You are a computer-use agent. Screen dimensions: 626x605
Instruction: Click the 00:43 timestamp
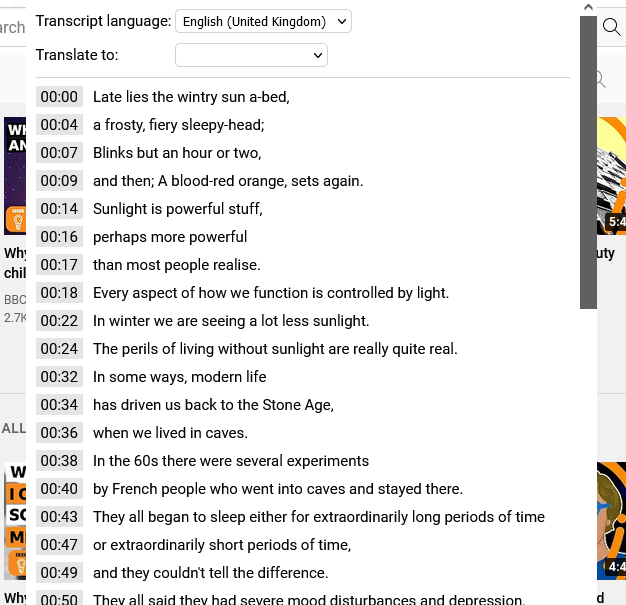(x=59, y=516)
